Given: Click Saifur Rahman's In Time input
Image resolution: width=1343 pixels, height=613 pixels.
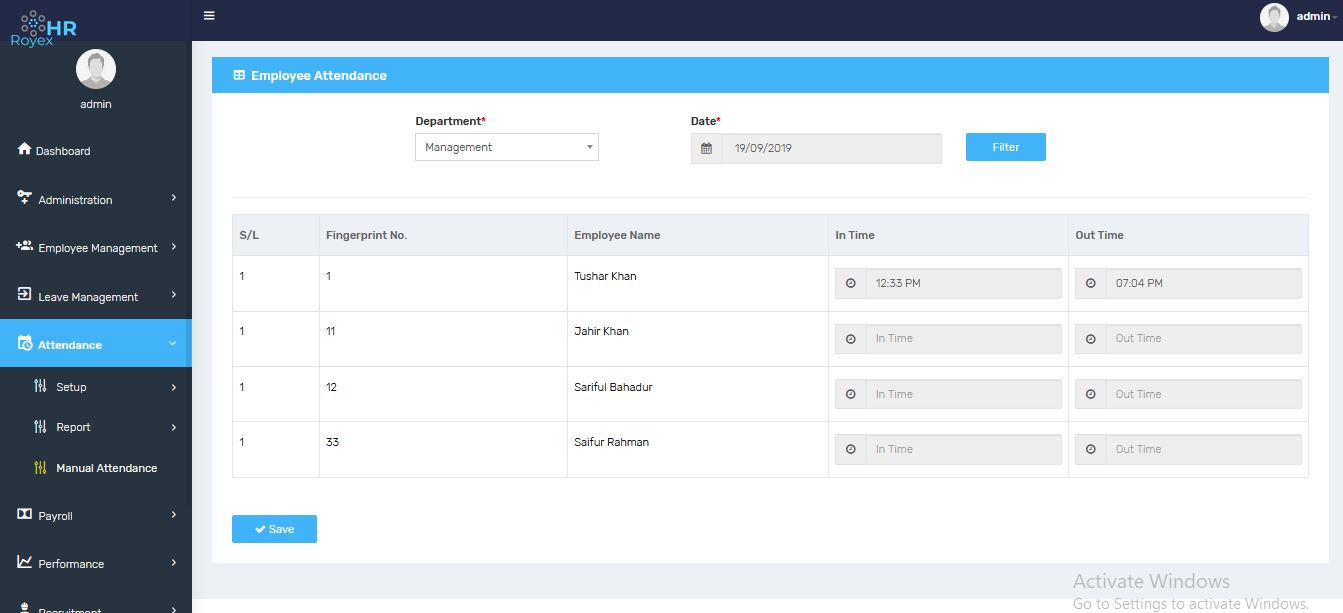Looking at the screenshot, I should (963, 449).
